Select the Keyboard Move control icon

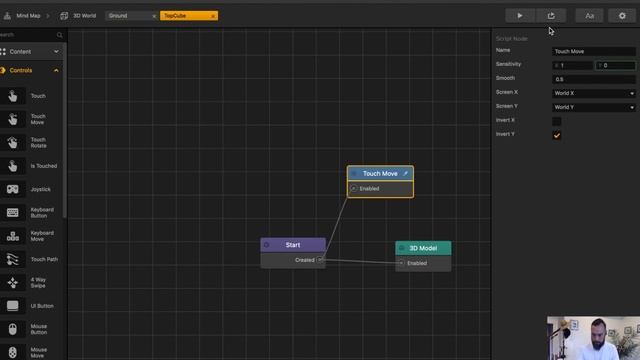pos(13,236)
